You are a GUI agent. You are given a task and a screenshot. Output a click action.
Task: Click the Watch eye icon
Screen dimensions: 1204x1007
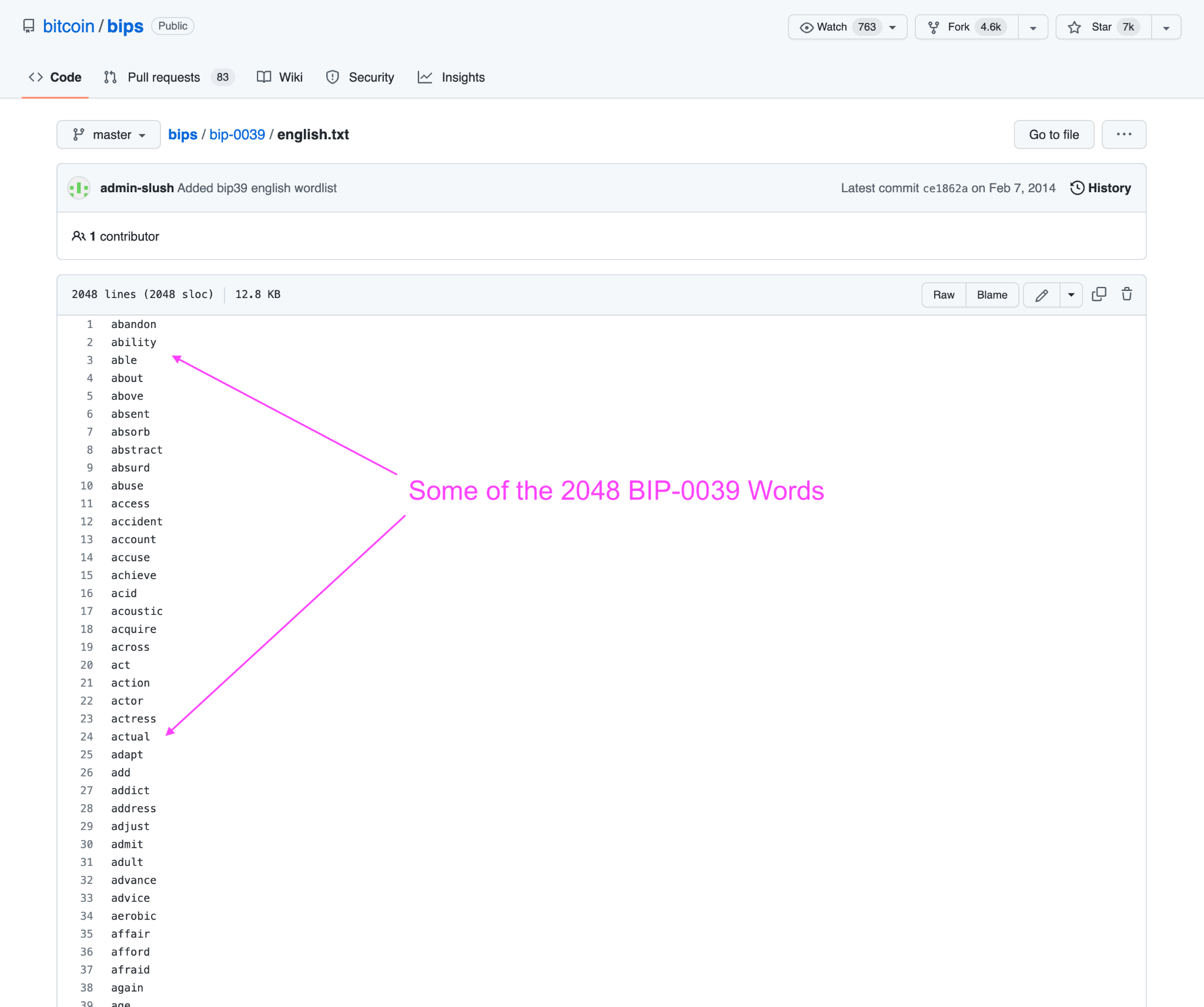tap(807, 27)
